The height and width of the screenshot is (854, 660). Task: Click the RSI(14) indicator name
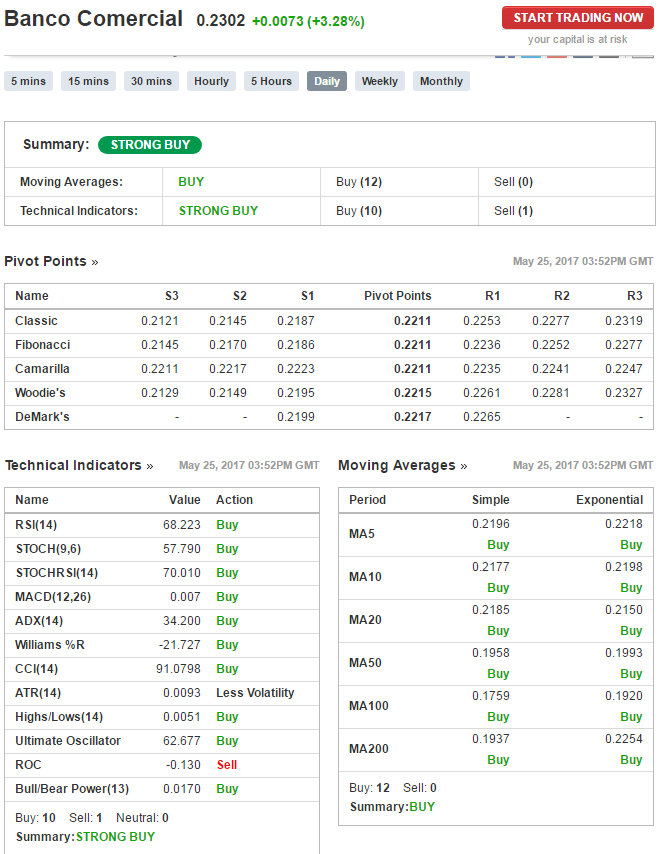(36, 525)
